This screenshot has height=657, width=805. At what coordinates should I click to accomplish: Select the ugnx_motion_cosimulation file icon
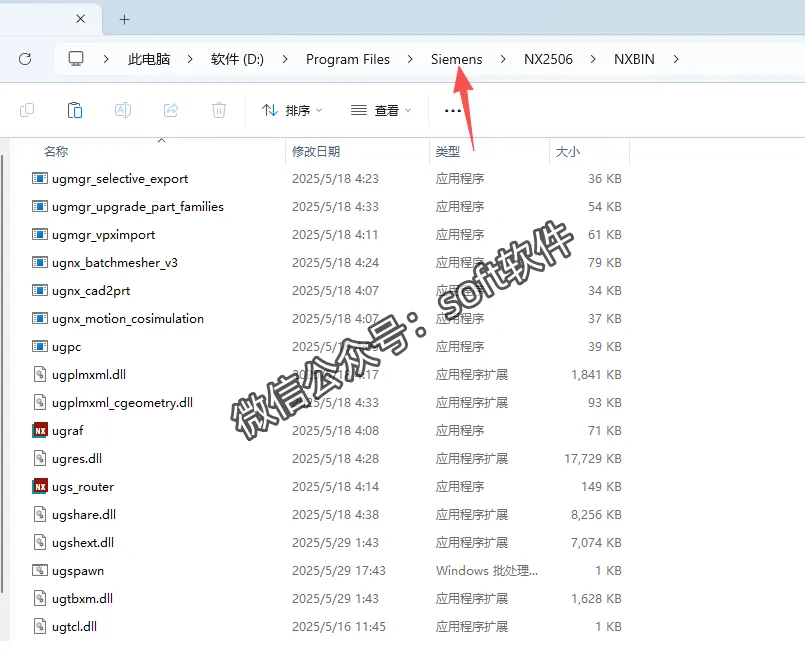point(40,318)
